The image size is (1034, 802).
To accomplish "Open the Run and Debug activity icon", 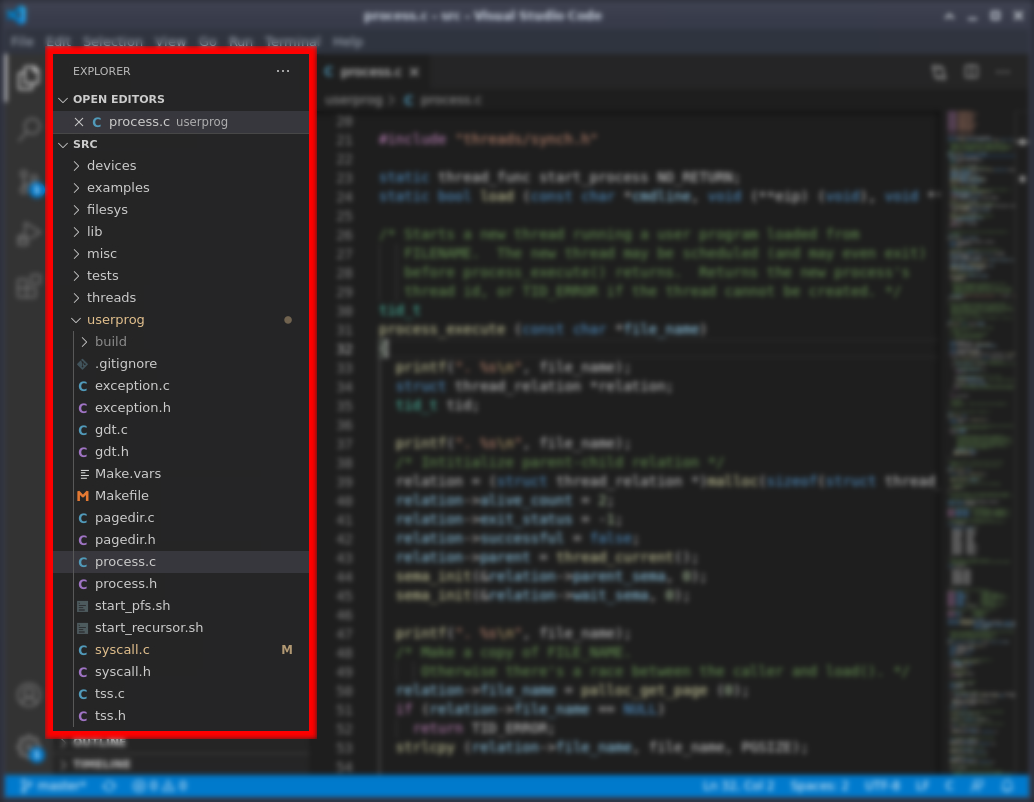I will coord(28,234).
